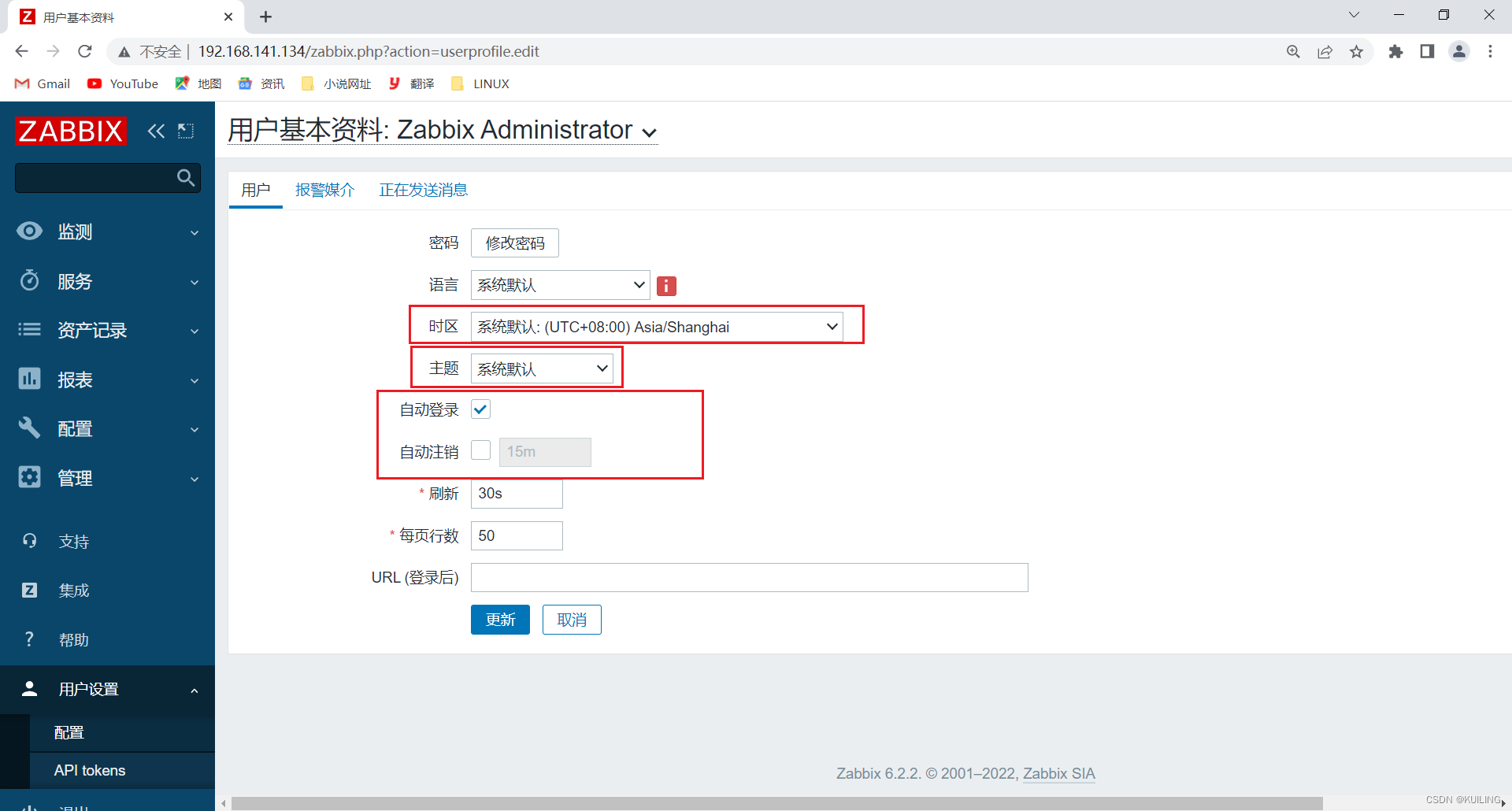
Task: Click the 报表 bar-chart icon
Action: [29, 379]
